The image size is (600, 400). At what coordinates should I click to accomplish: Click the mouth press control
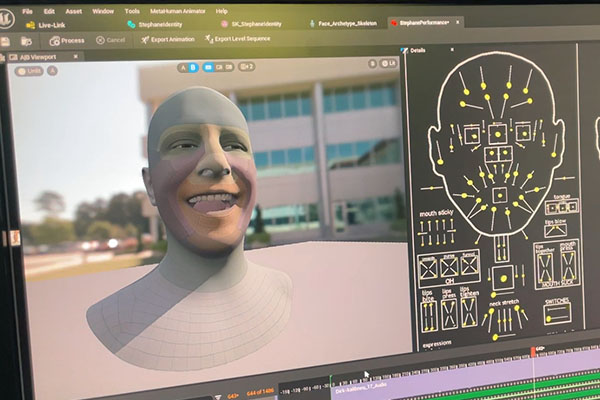tap(568, 265)
